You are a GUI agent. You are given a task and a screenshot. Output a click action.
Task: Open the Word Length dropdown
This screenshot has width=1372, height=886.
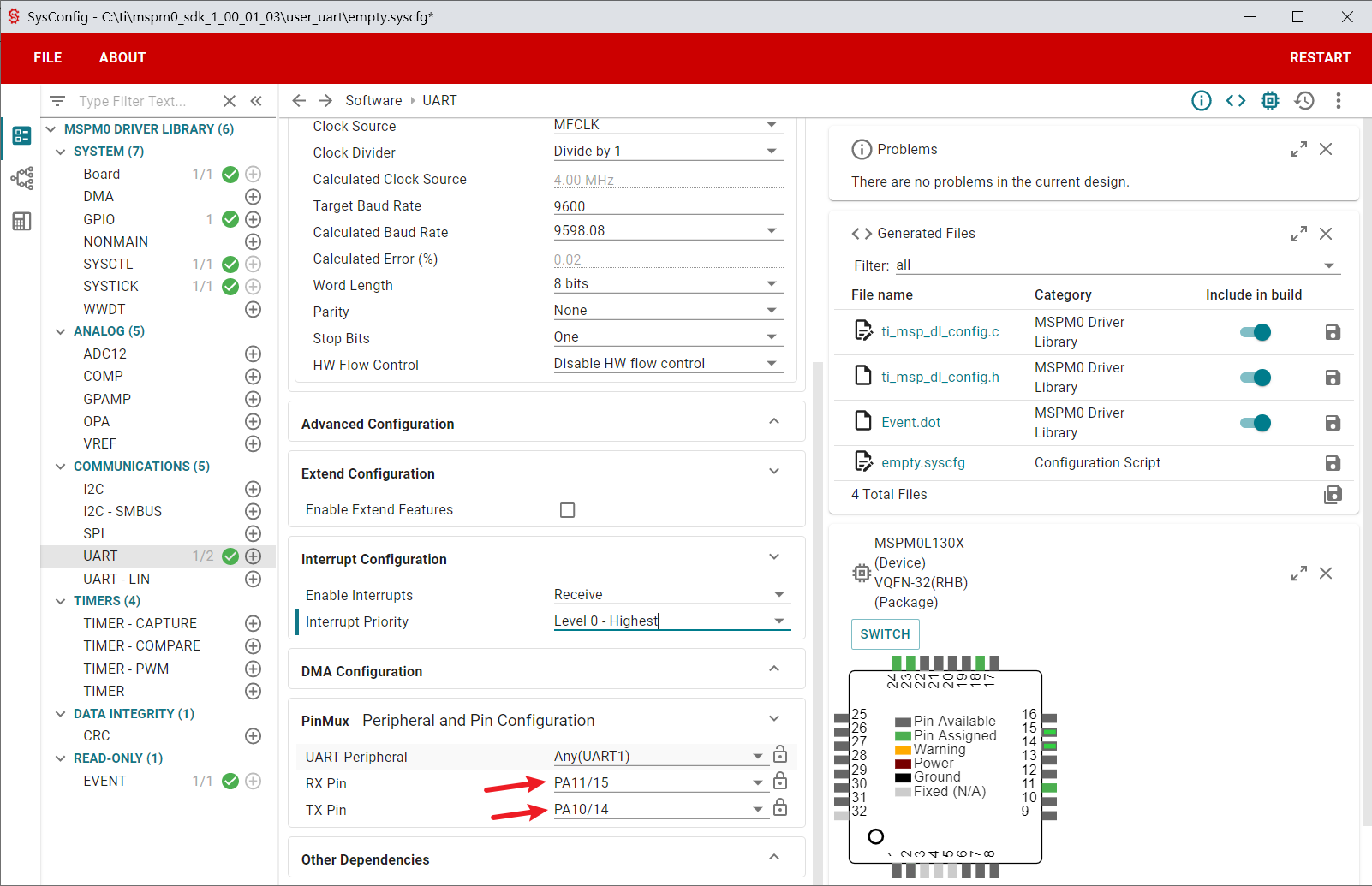tap(668, 284)
